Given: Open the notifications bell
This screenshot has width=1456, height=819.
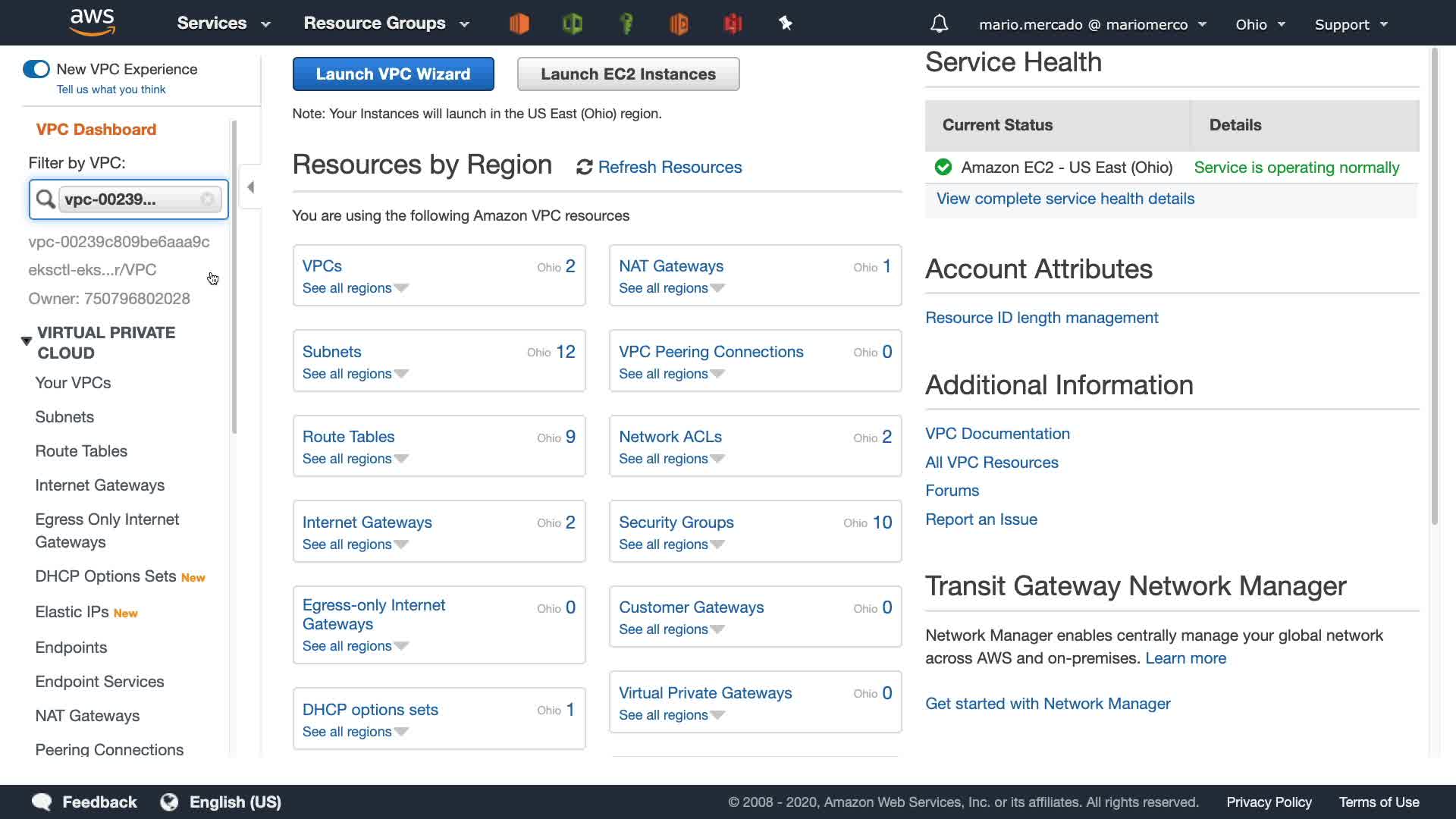Looking at the screenshot, I should [939, 24].
